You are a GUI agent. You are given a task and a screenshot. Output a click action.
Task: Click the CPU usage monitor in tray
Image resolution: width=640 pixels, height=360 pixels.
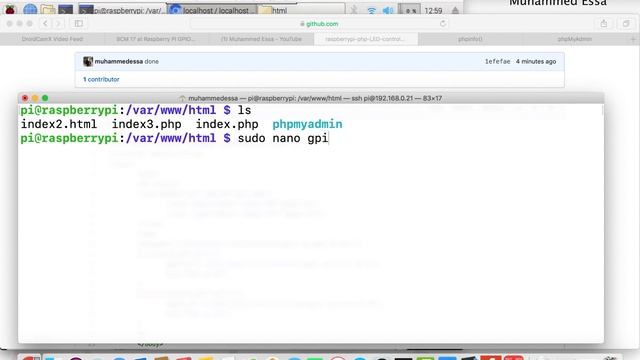(x=409, y=10)
